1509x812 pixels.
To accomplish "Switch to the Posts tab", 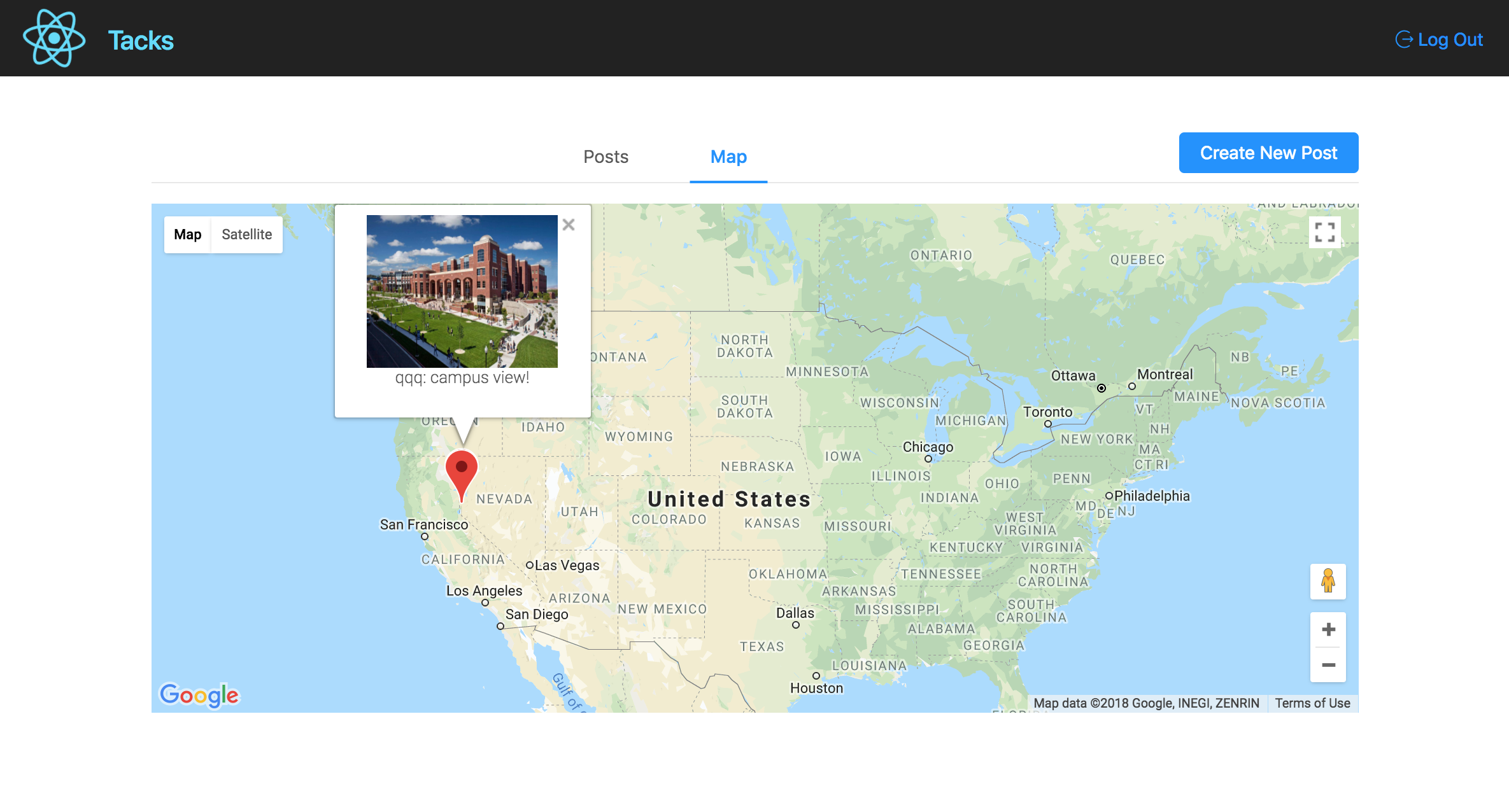I will pyautogui.click(x=606, y=157).
